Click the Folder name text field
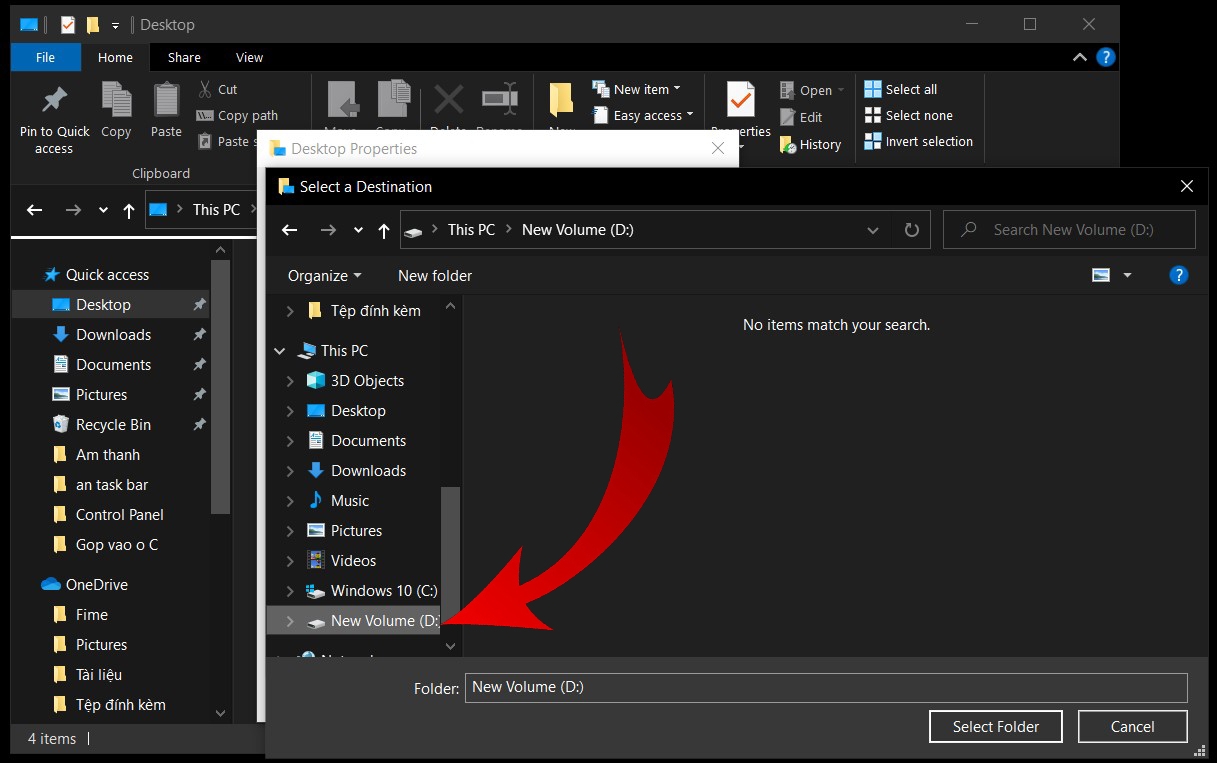This screenshot has height=763, width=1217. click(826, 687)
